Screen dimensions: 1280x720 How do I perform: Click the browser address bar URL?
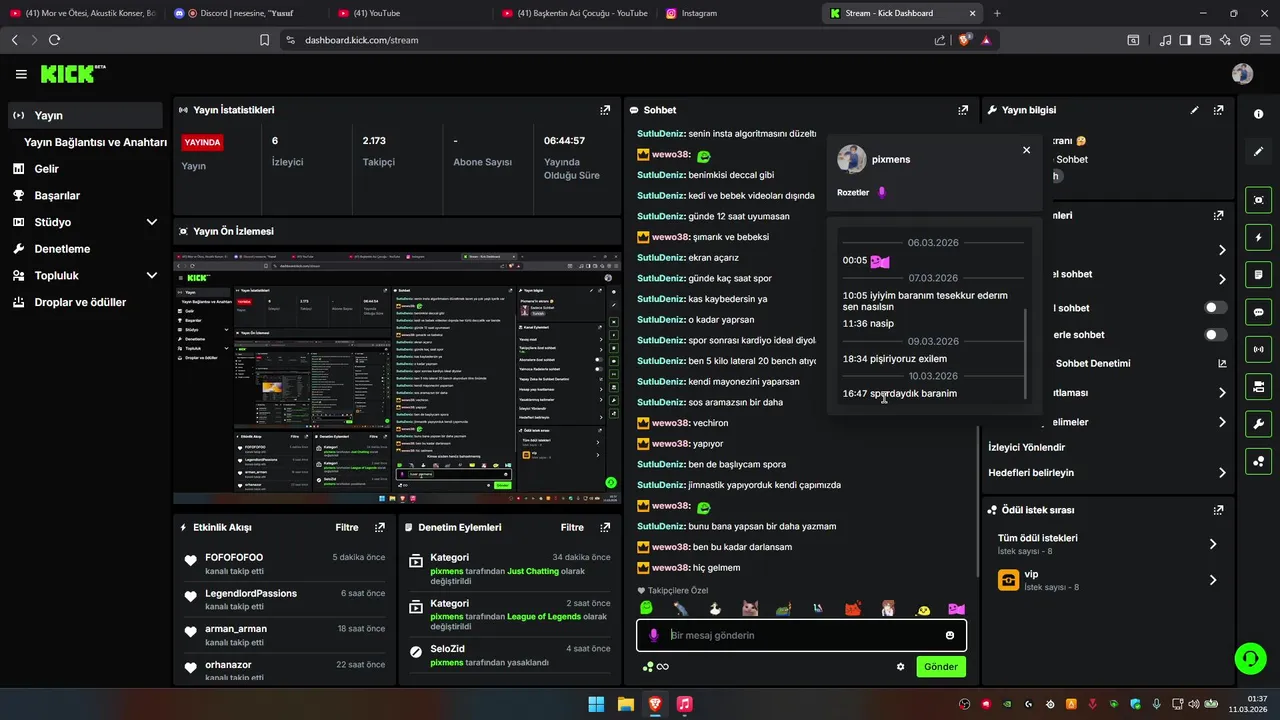coord(362,40)
